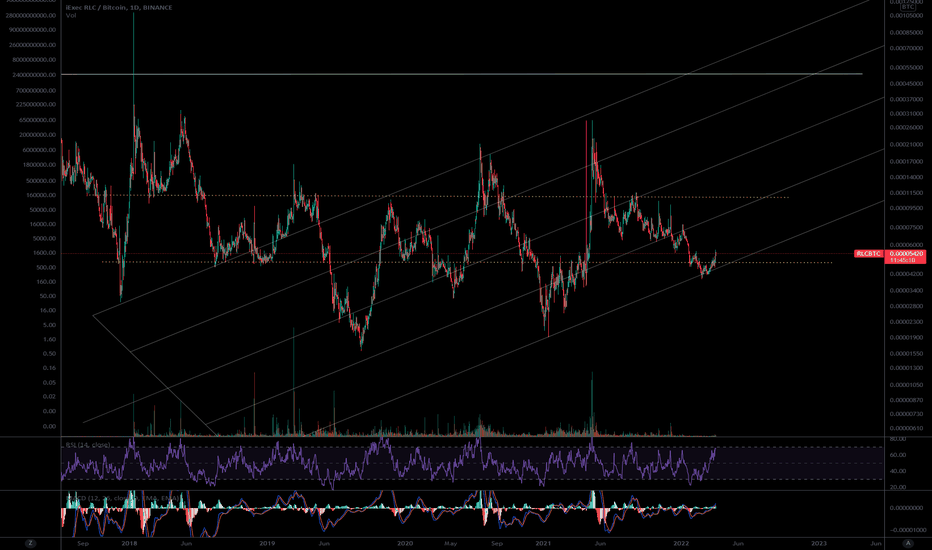Click the timezone Z icon

tap(30, 543)
